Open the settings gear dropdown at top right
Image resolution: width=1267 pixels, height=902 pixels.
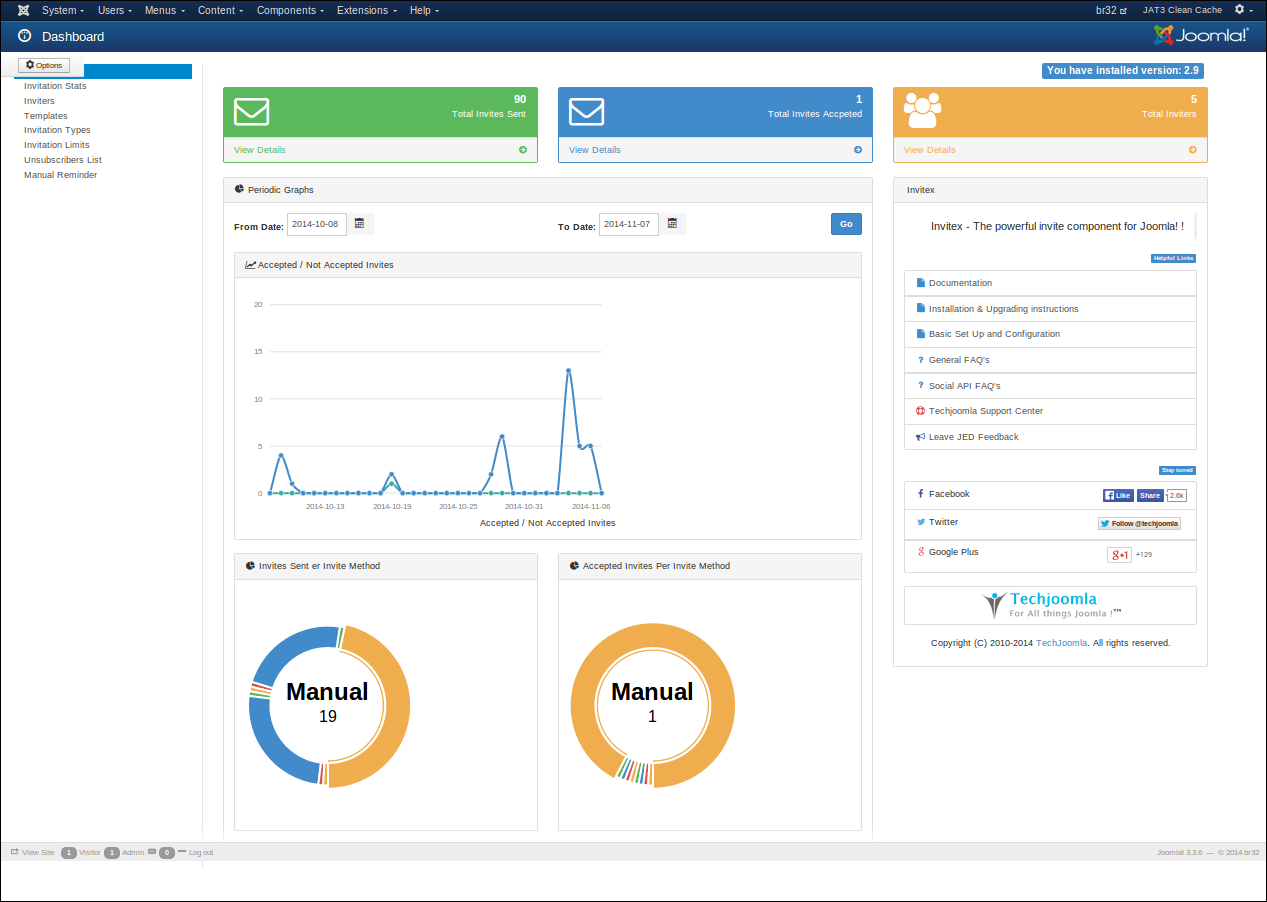(x=1243, y=10)
